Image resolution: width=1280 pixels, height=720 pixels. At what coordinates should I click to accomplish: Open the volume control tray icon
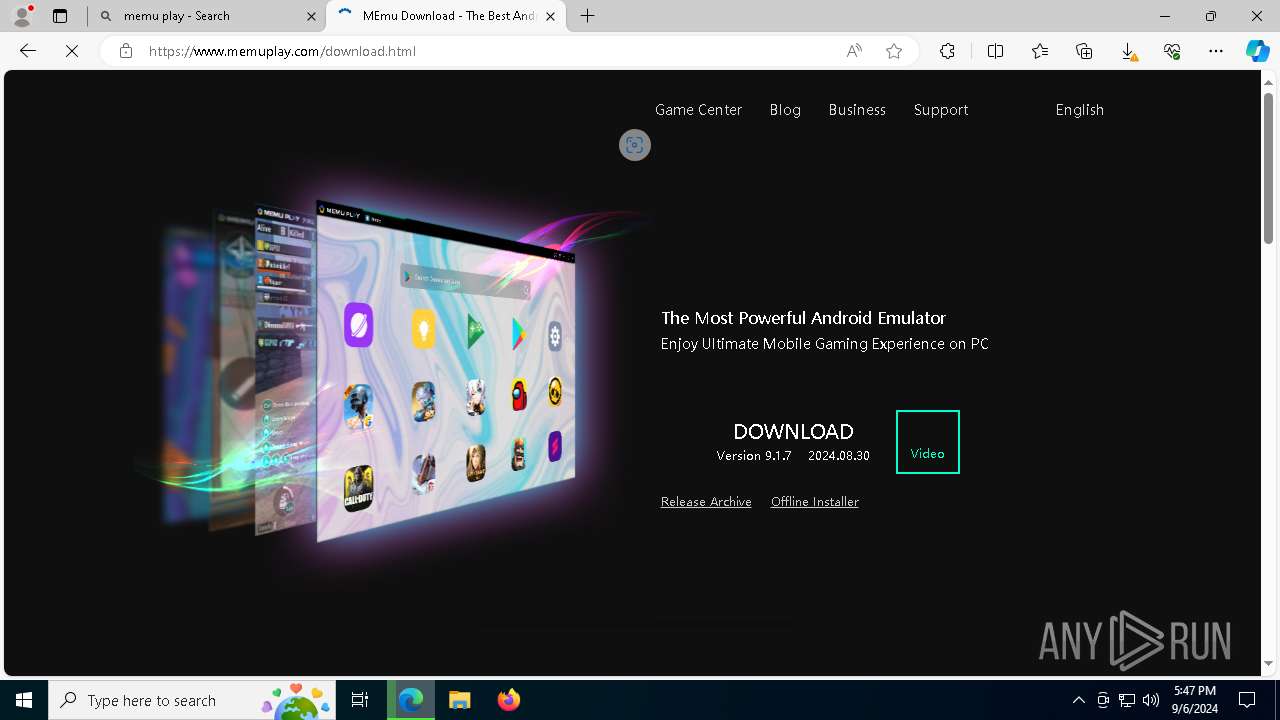1150,700
